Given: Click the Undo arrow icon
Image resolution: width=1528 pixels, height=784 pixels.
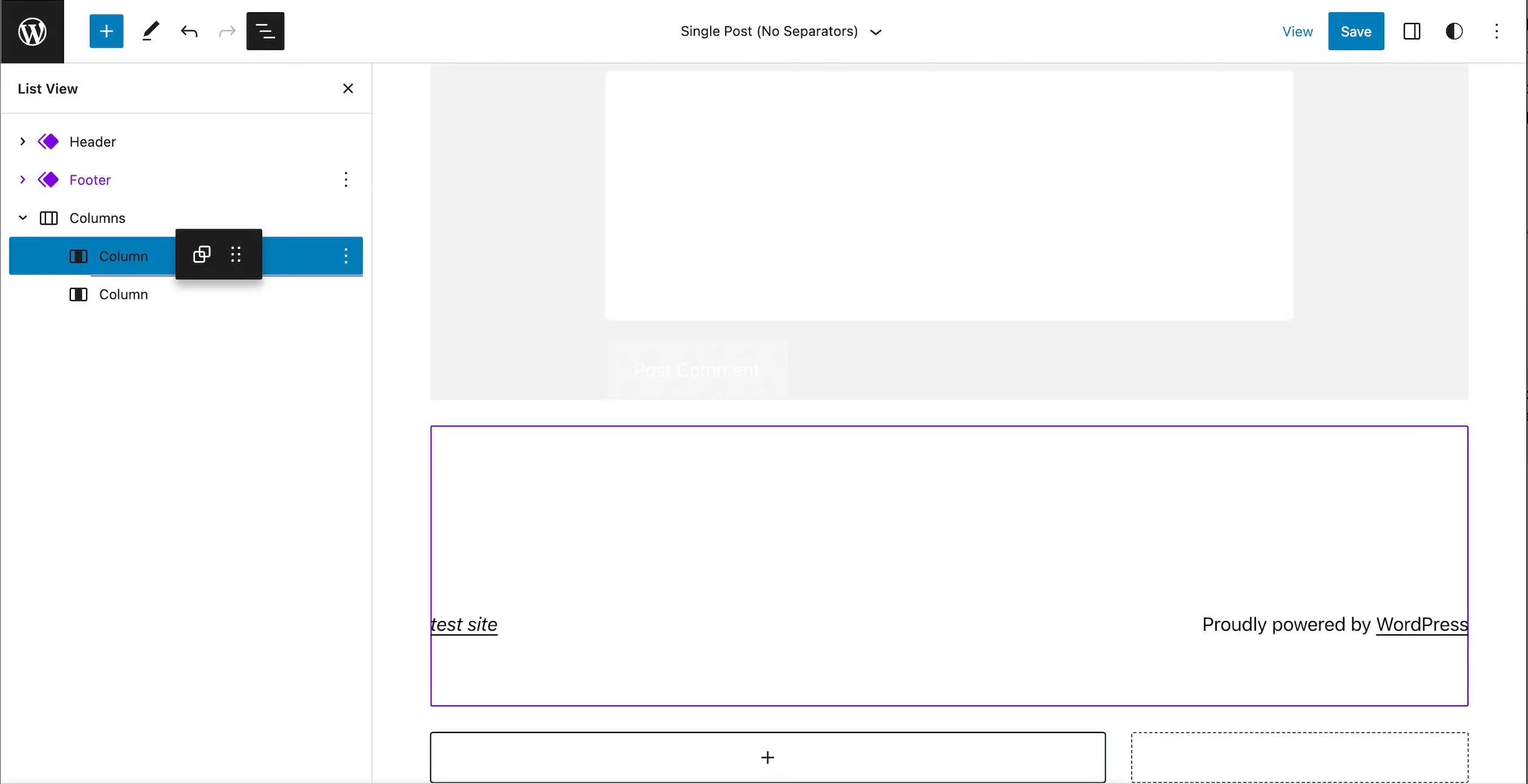Looking at the screenshot, I should [189, 31].
